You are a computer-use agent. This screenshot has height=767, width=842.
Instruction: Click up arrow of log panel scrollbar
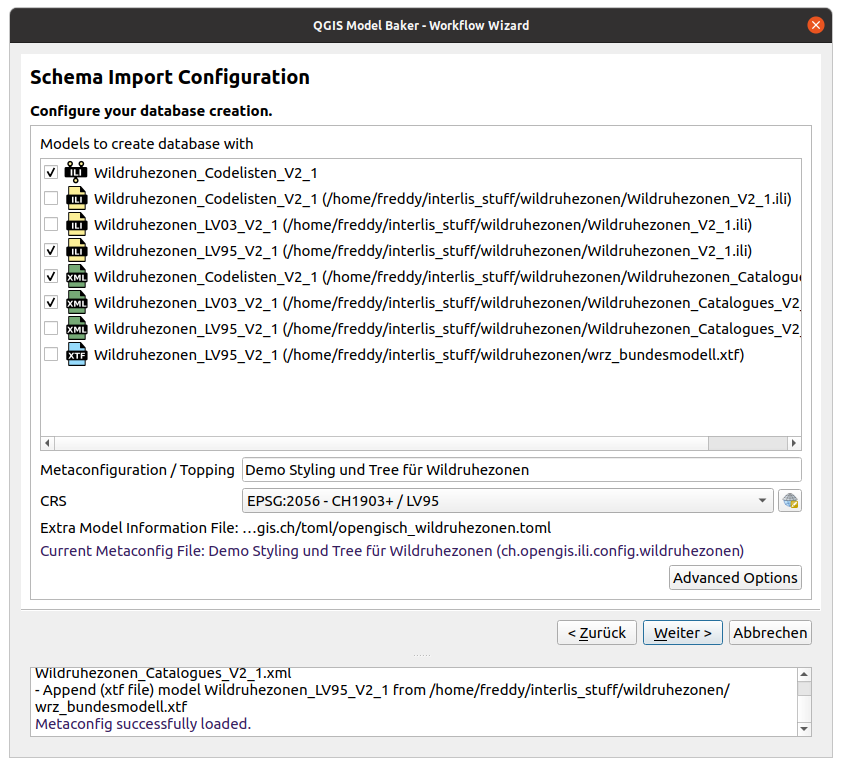[804, 674]
